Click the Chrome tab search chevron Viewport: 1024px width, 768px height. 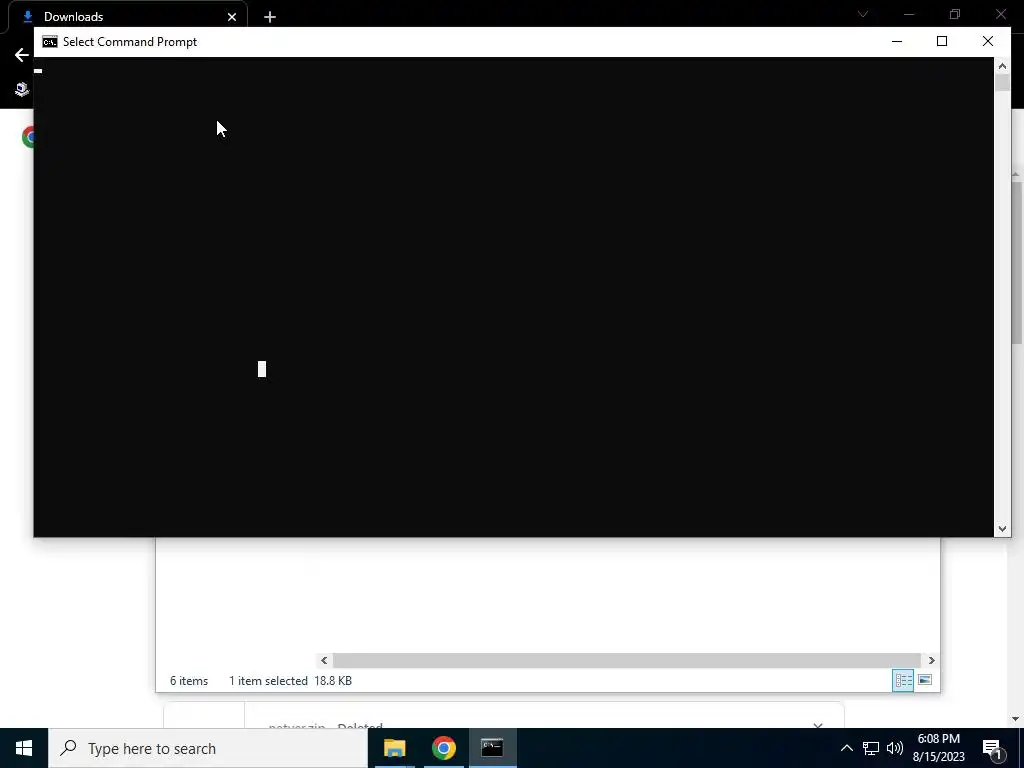coord(863,14)
